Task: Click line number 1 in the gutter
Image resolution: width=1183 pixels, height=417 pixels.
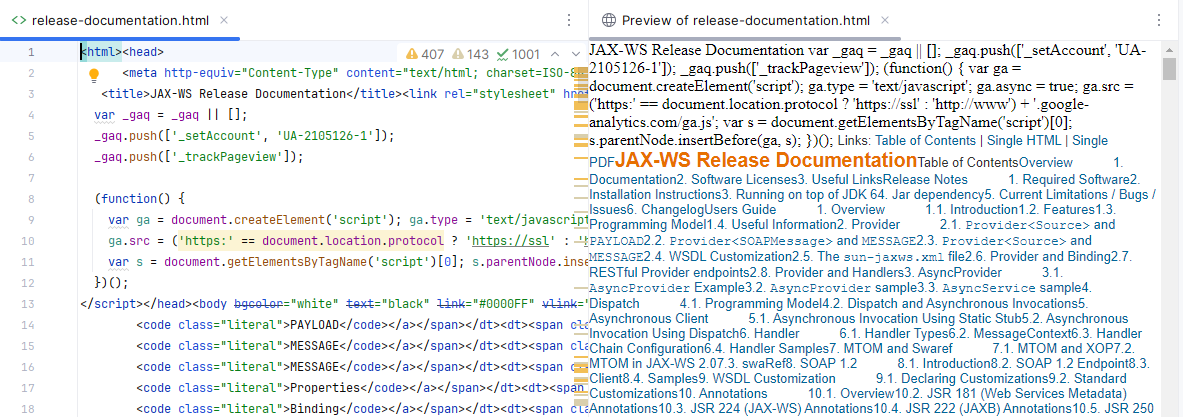Action: point(31,52)
